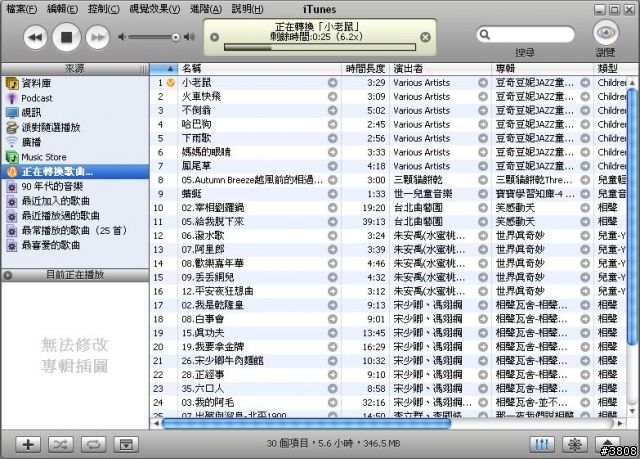
Task: Click artist arrow icon in 02.宰相劉羅鍋 row
Action: pos(483,208)
